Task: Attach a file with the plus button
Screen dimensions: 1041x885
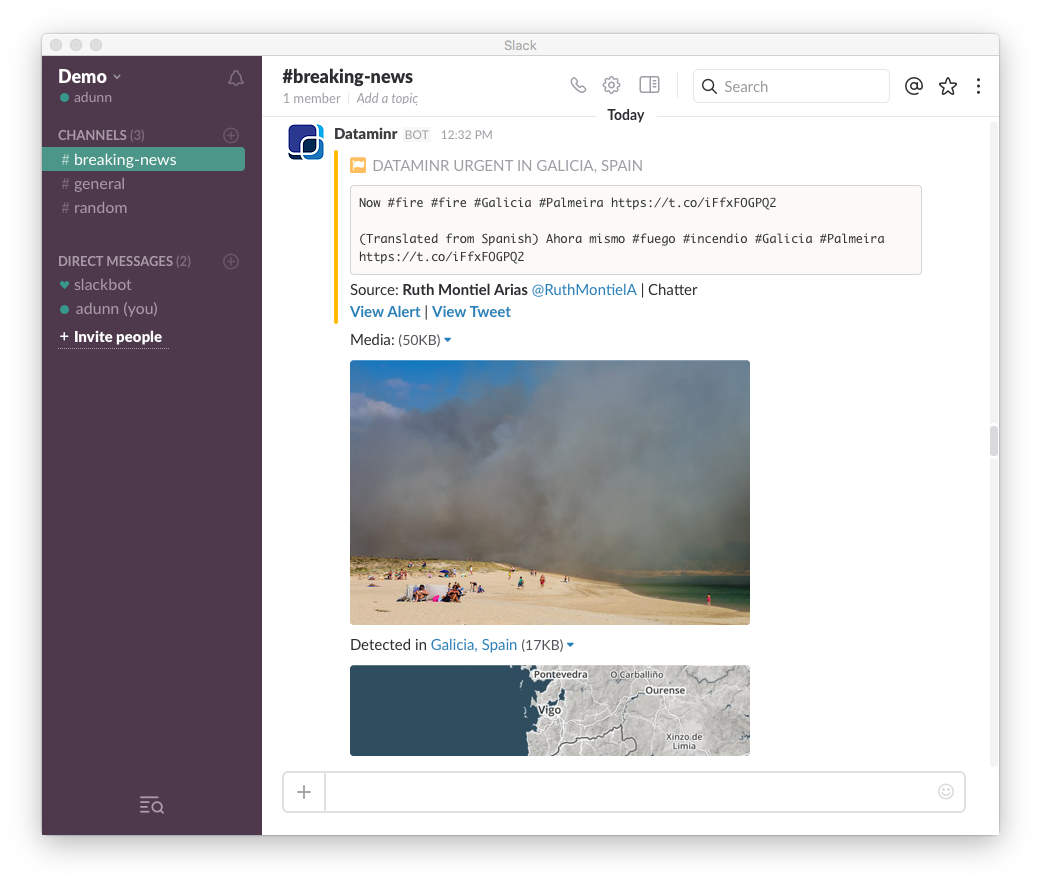Action: [304, 792]
